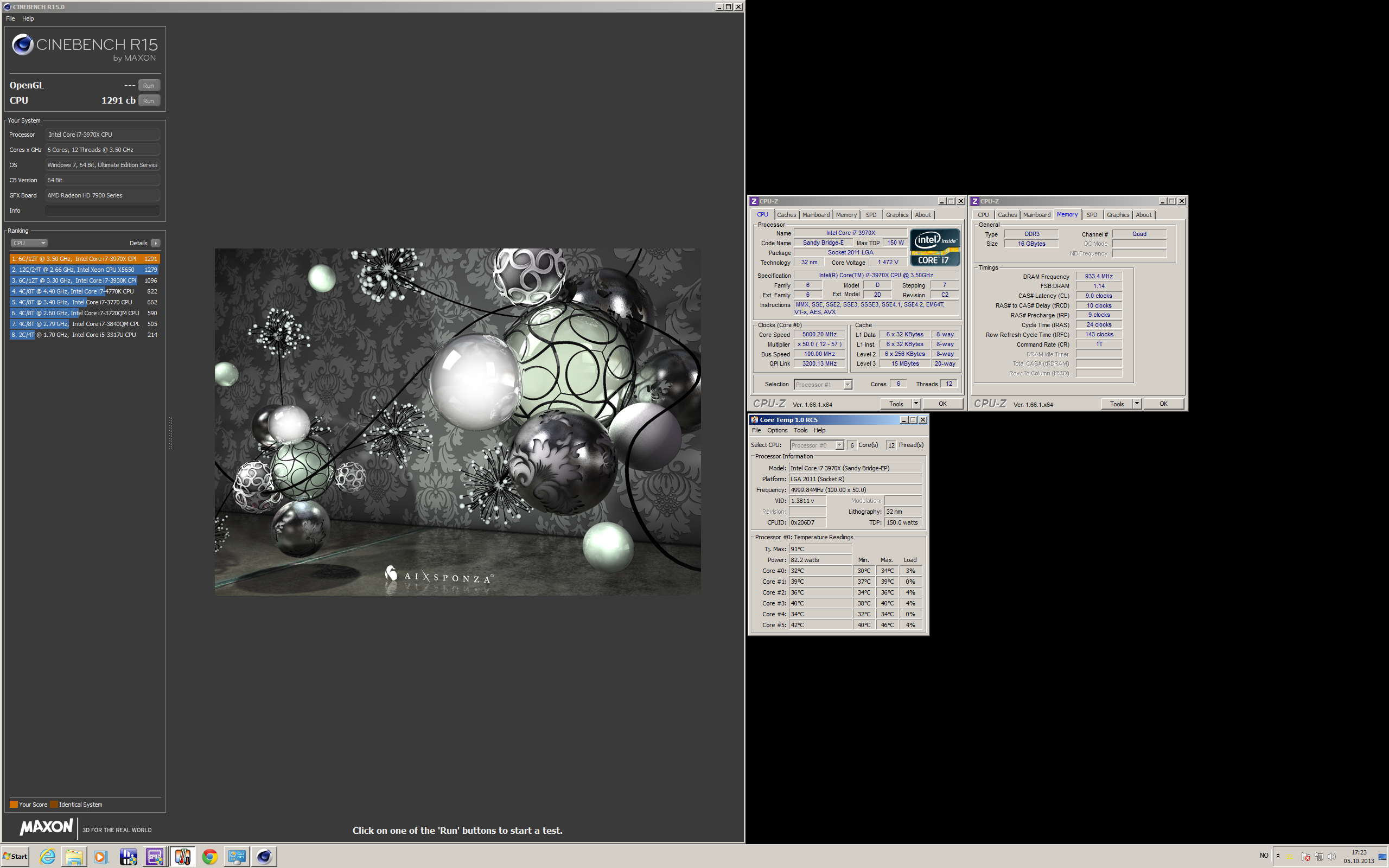Screen dimensions: 1389x868
Task: Run the OpenGL benchmark test
Action: tap(149, 86)
